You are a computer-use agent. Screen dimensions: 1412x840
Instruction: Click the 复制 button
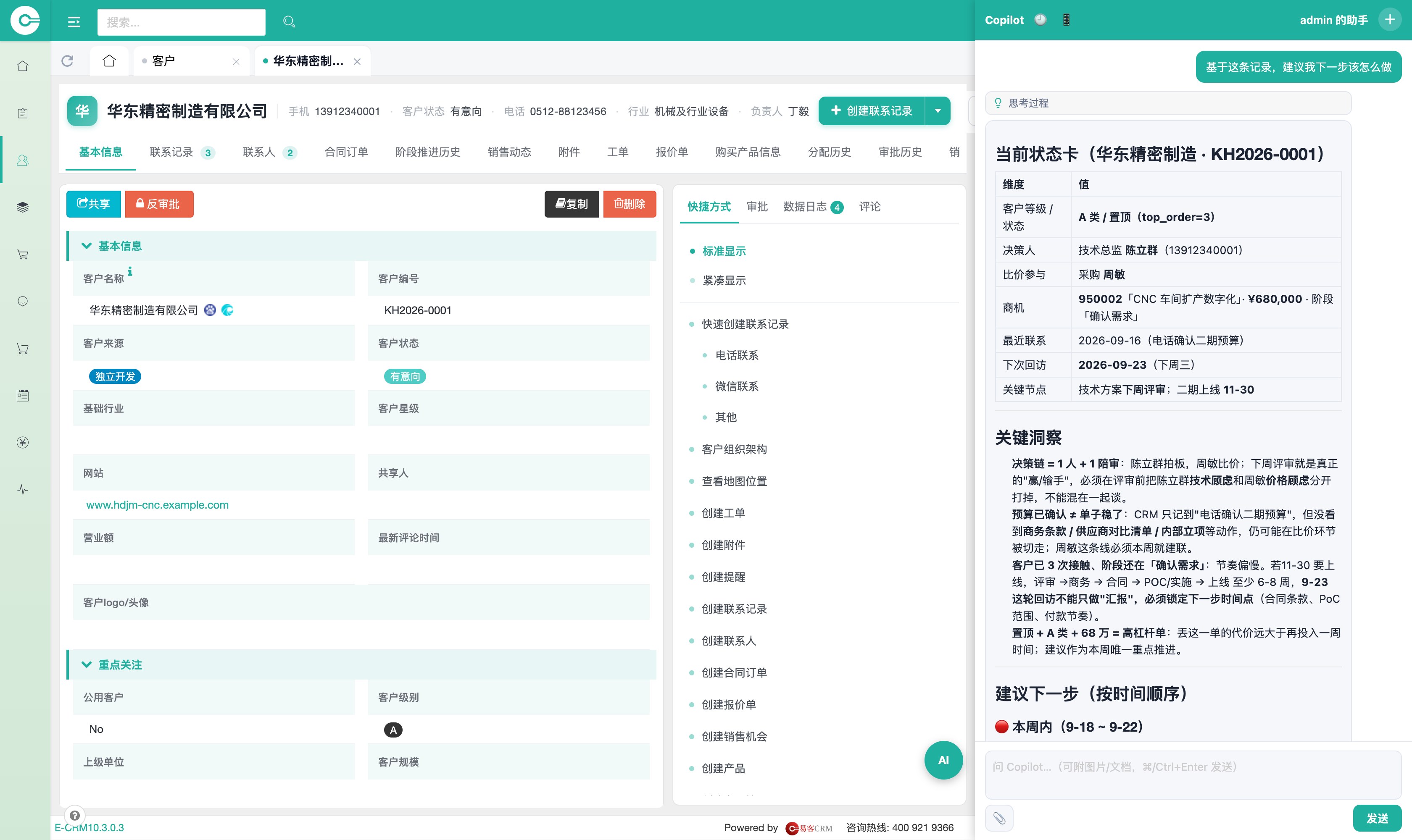click(x=572, y=204)
